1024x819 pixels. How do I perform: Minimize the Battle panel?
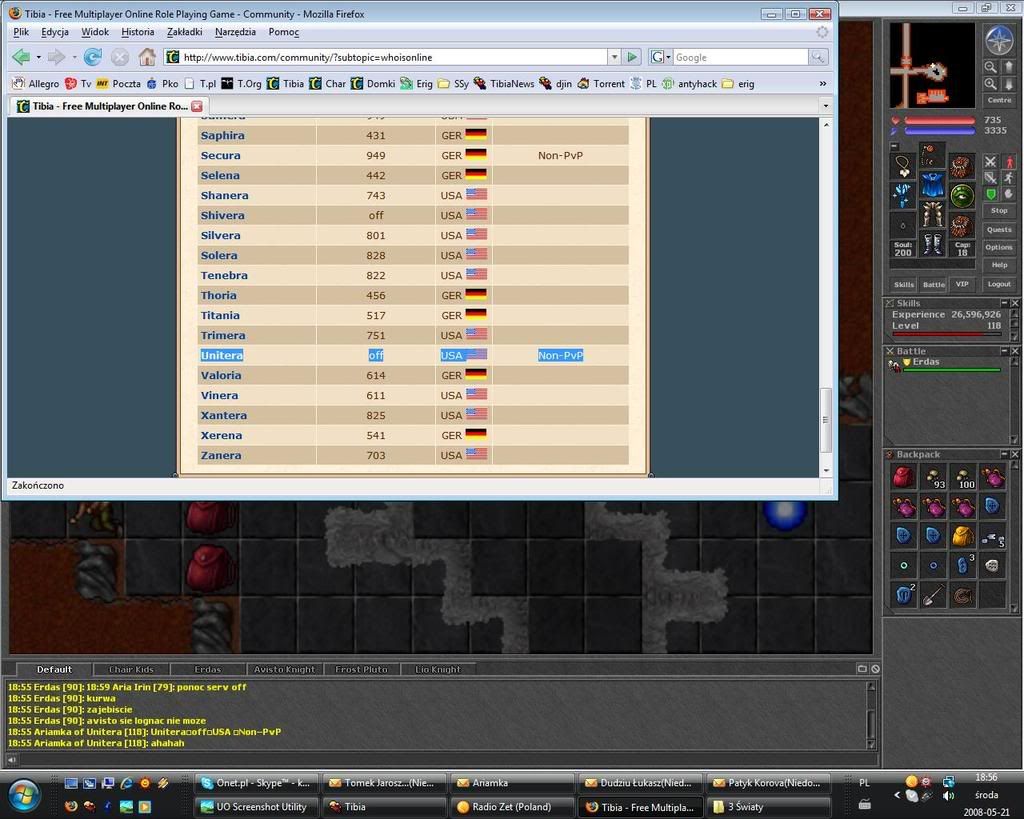[x=1004, y=351]
